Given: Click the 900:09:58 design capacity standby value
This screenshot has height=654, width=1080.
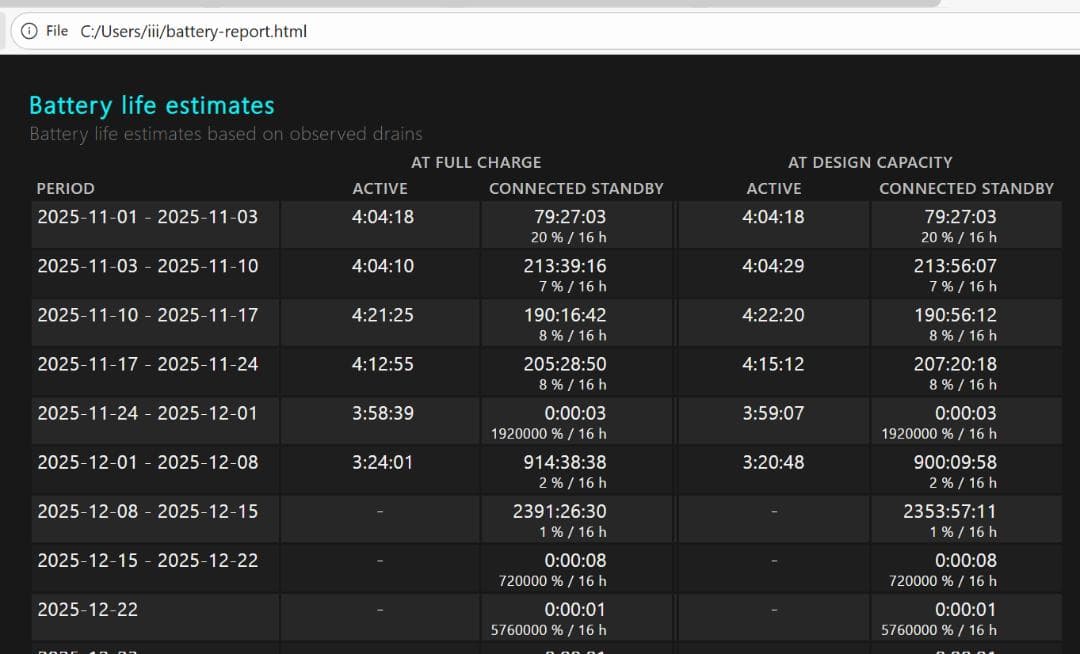Looking at the screenshot, I should pos(955,462).
